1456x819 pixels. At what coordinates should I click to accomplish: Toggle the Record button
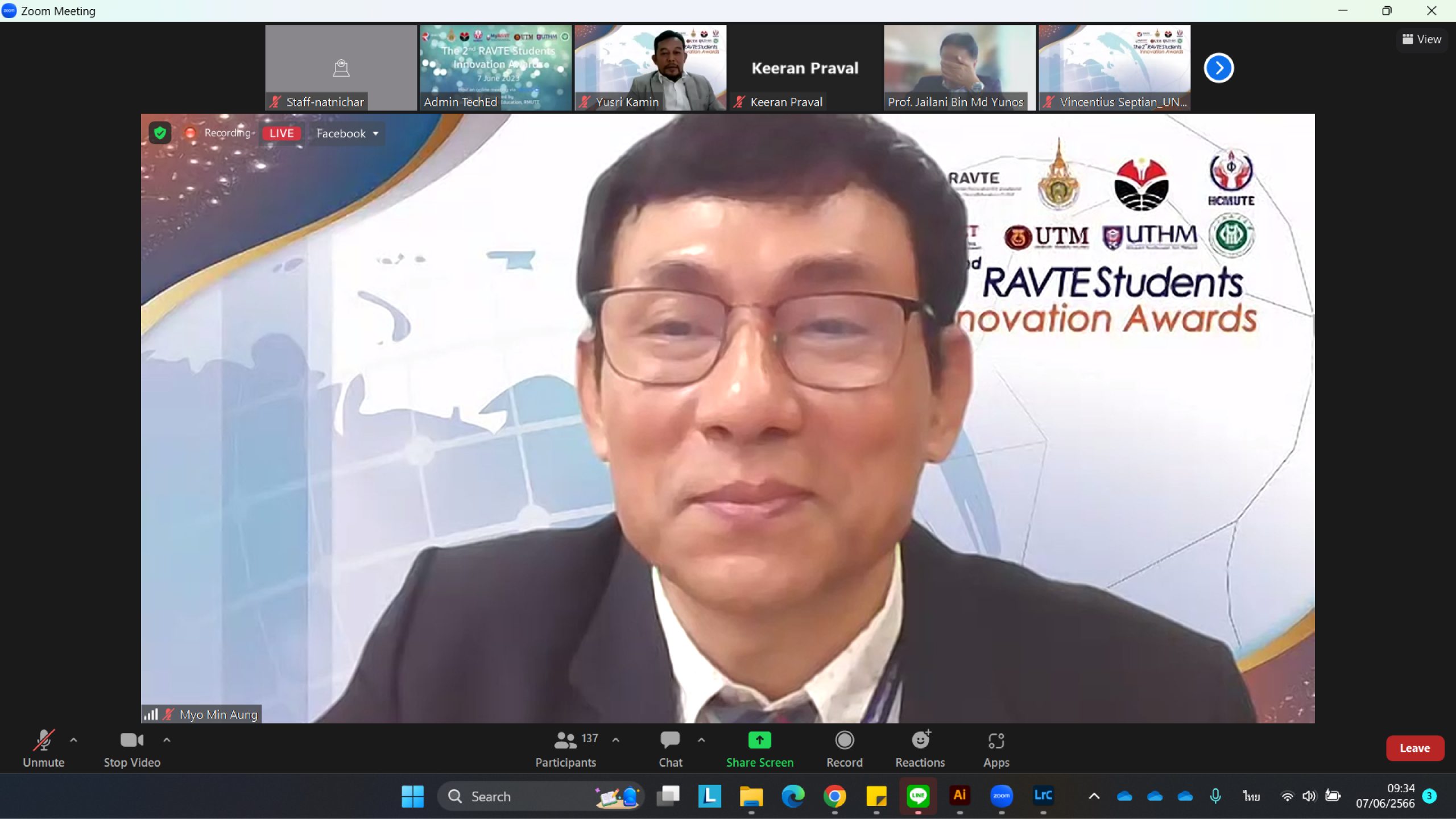pos(845,748)
